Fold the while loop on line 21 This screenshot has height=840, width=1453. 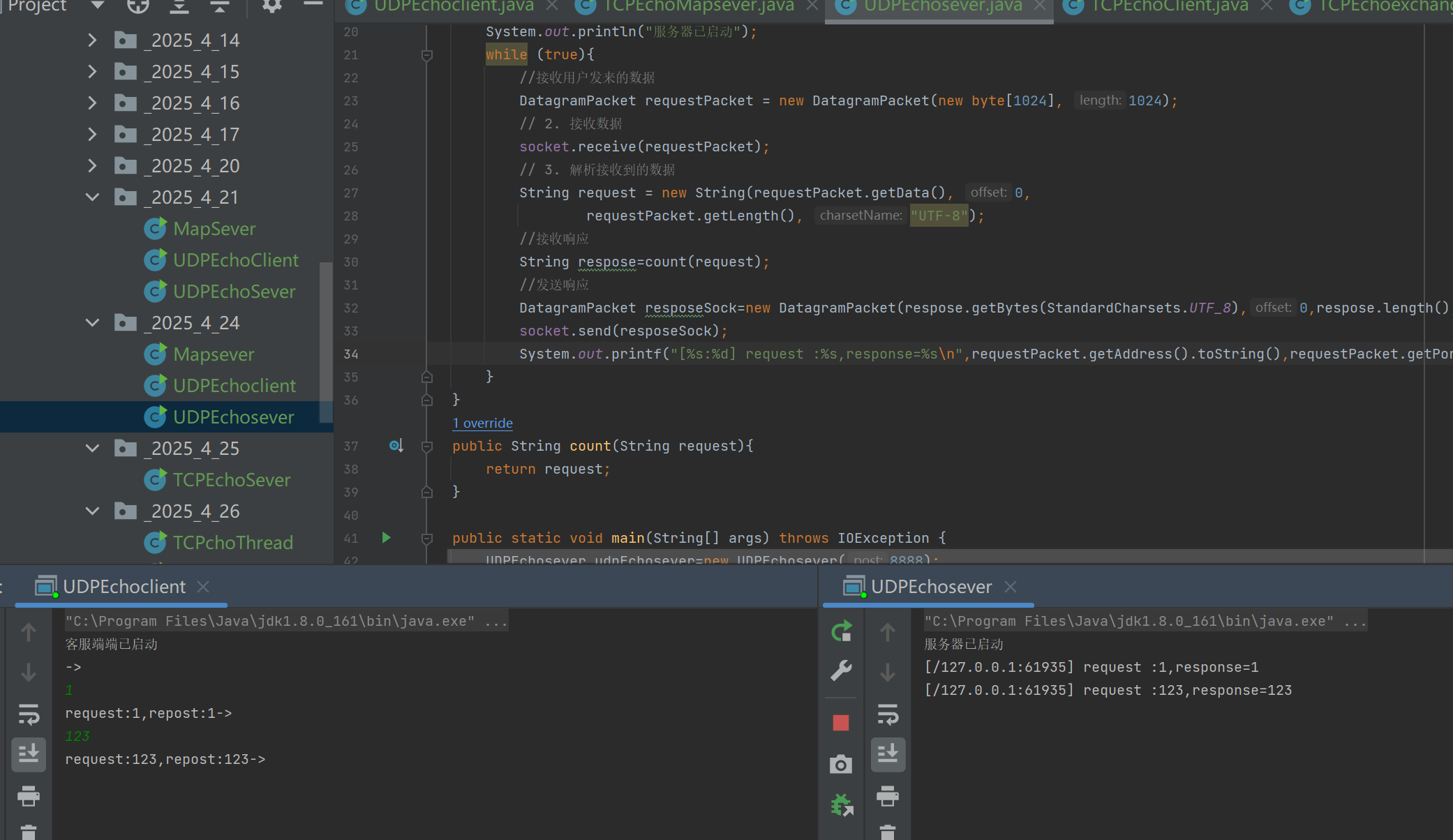(x=427, y=55)
